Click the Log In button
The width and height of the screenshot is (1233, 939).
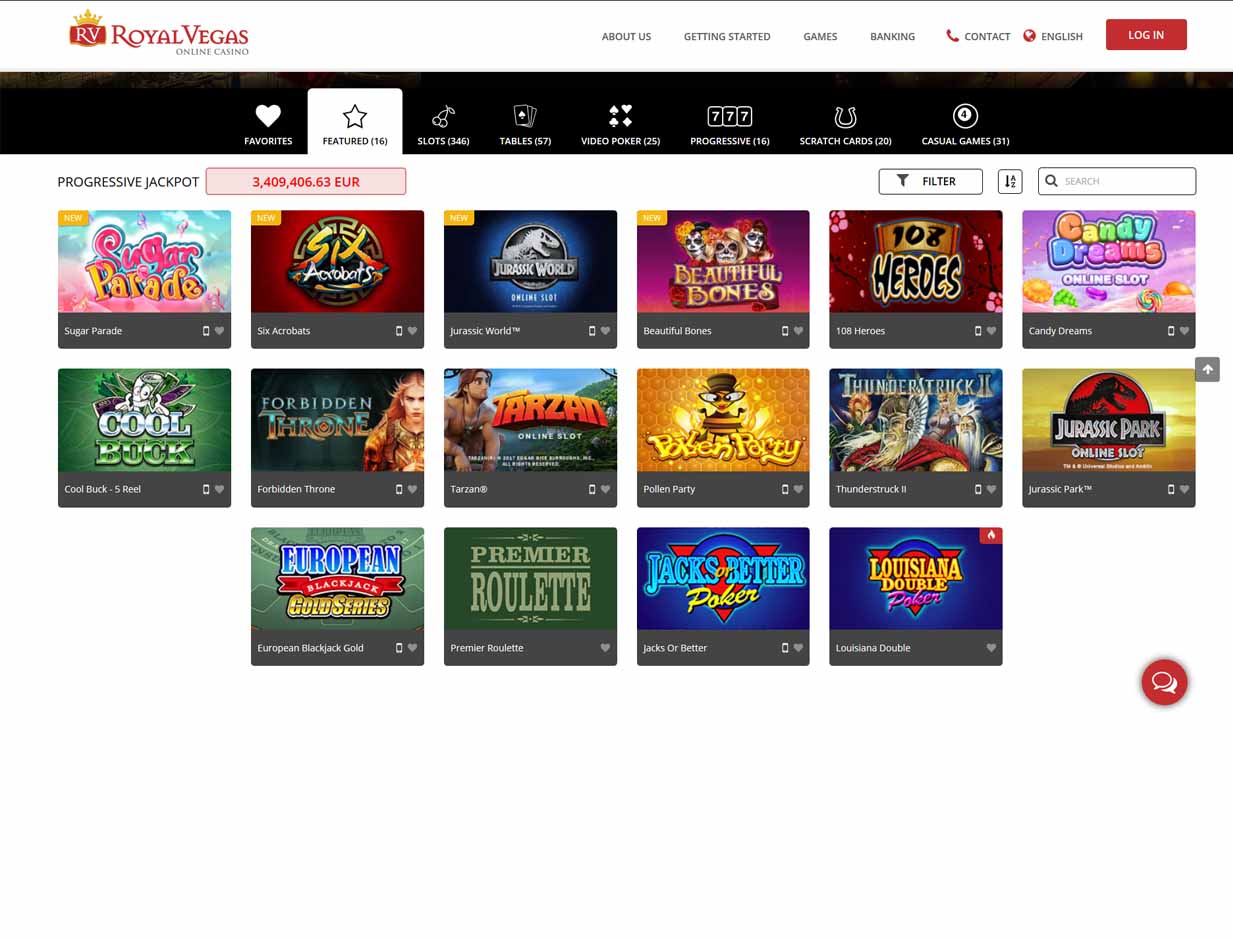(x=1146, y=35)
